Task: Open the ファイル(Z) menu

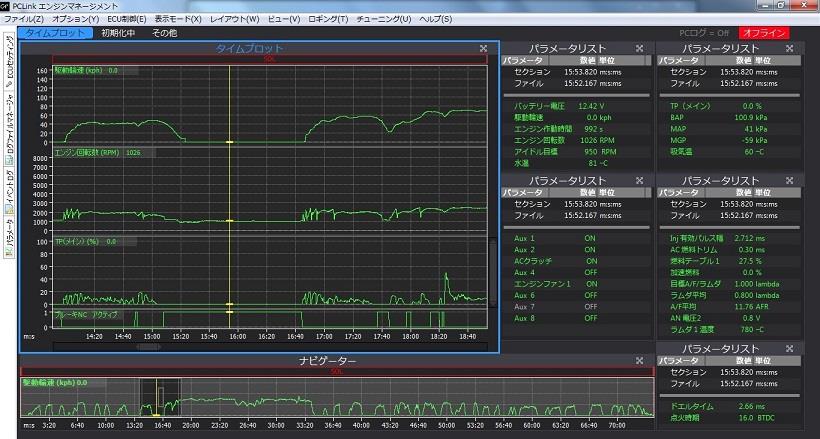Action: tap(24, 19)
